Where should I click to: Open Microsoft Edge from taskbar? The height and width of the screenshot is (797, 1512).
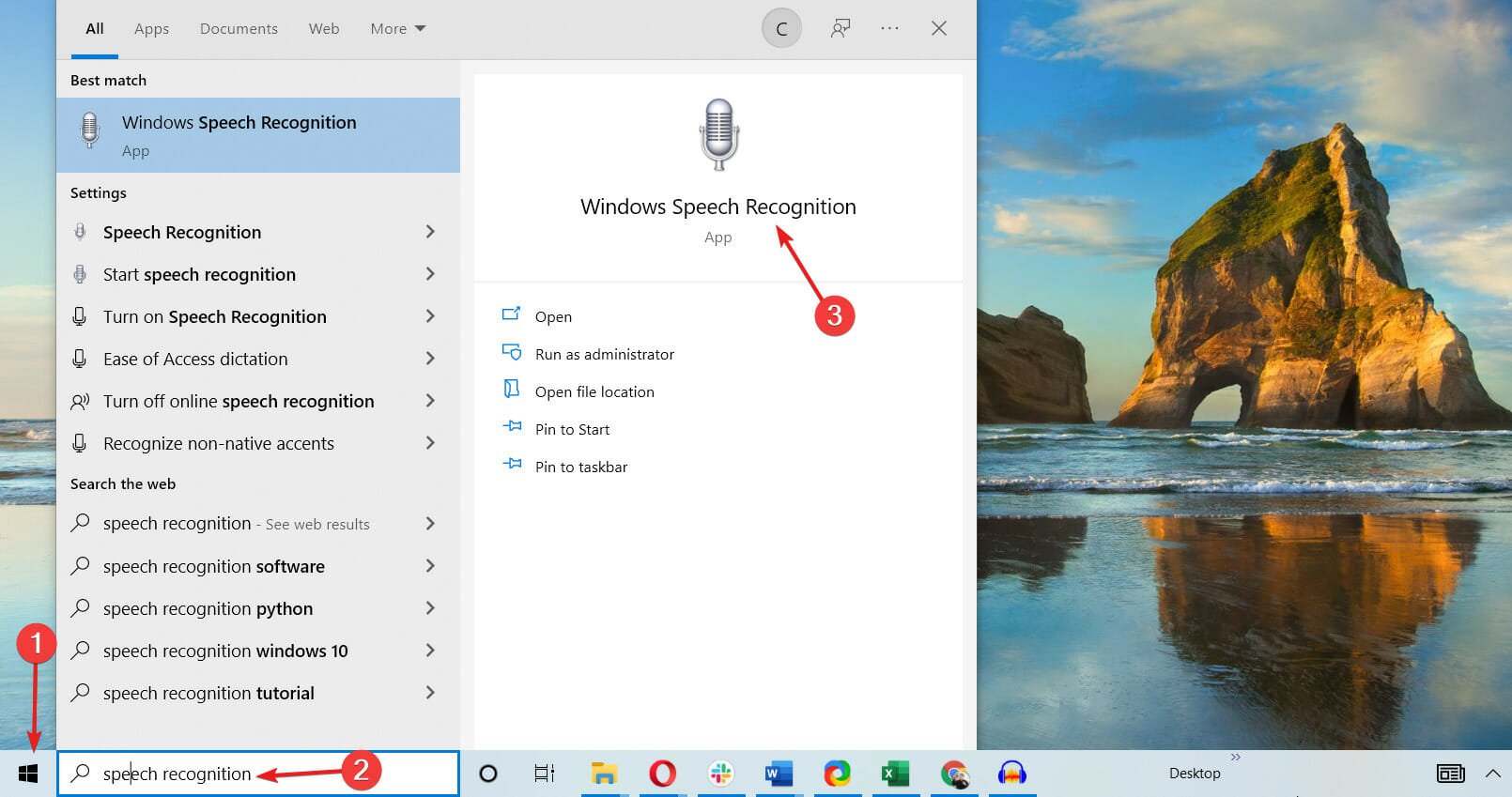(x=837, y=774)
